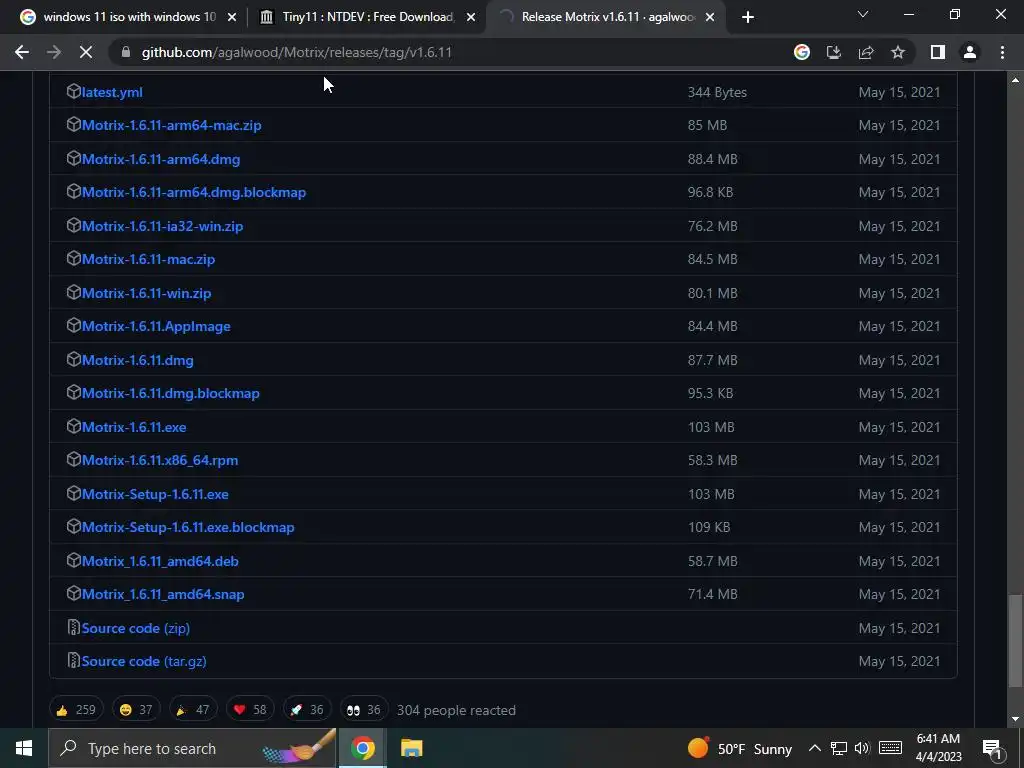
Task: Download Motrix-Setup-1.6.11.exe installer
Action: 155,494
